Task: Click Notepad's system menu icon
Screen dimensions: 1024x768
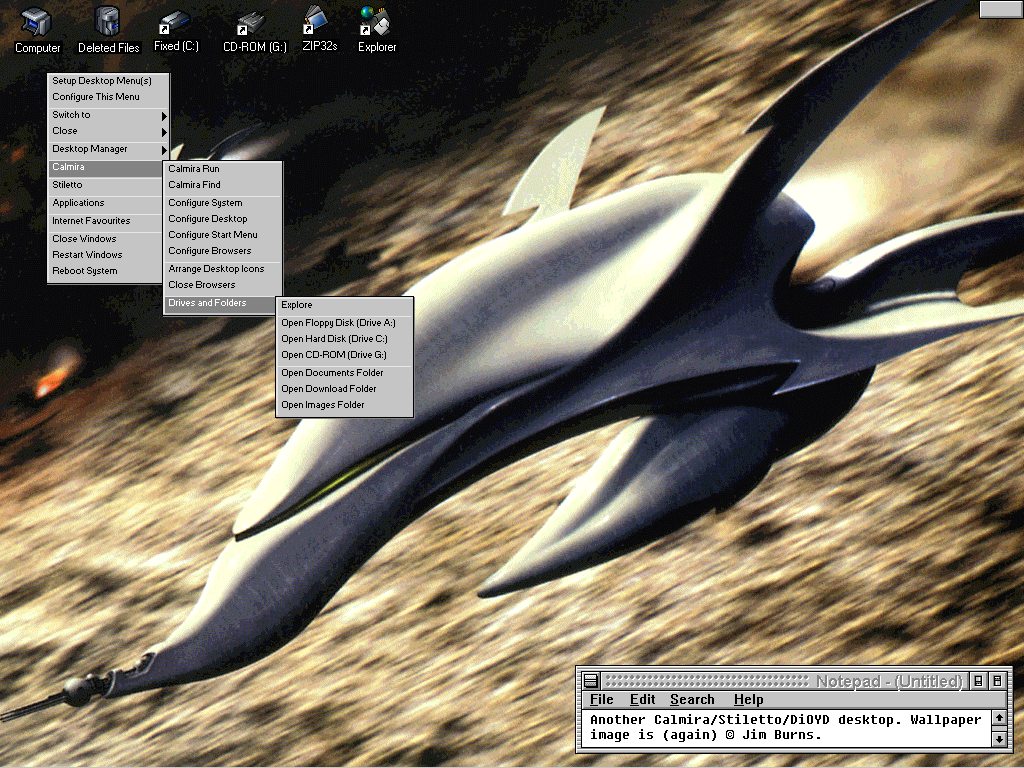Action: tap(591, 681)
